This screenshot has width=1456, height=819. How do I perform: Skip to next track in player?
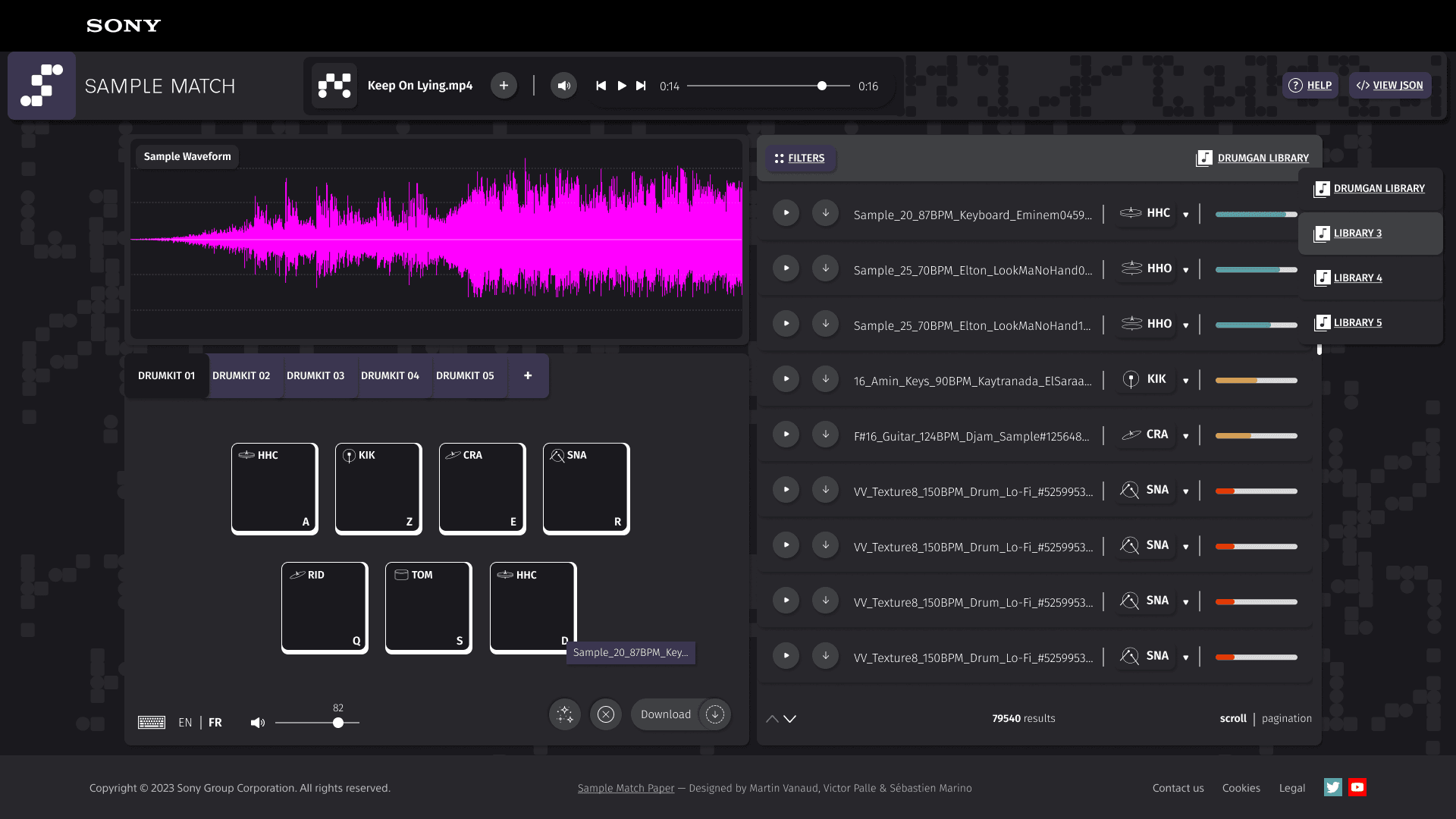pyautogui.click(x=641, y=86)
